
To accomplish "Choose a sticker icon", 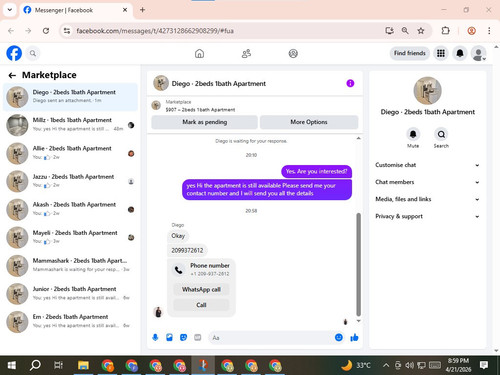I will (x=183, y=338).
